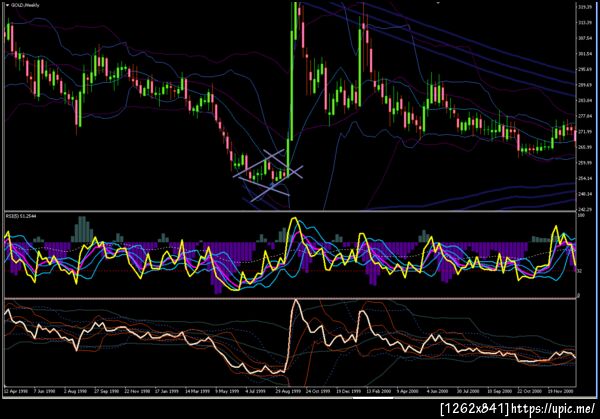
Task: Click date label 9 May 1999
Action: click(x=227, y=391)
